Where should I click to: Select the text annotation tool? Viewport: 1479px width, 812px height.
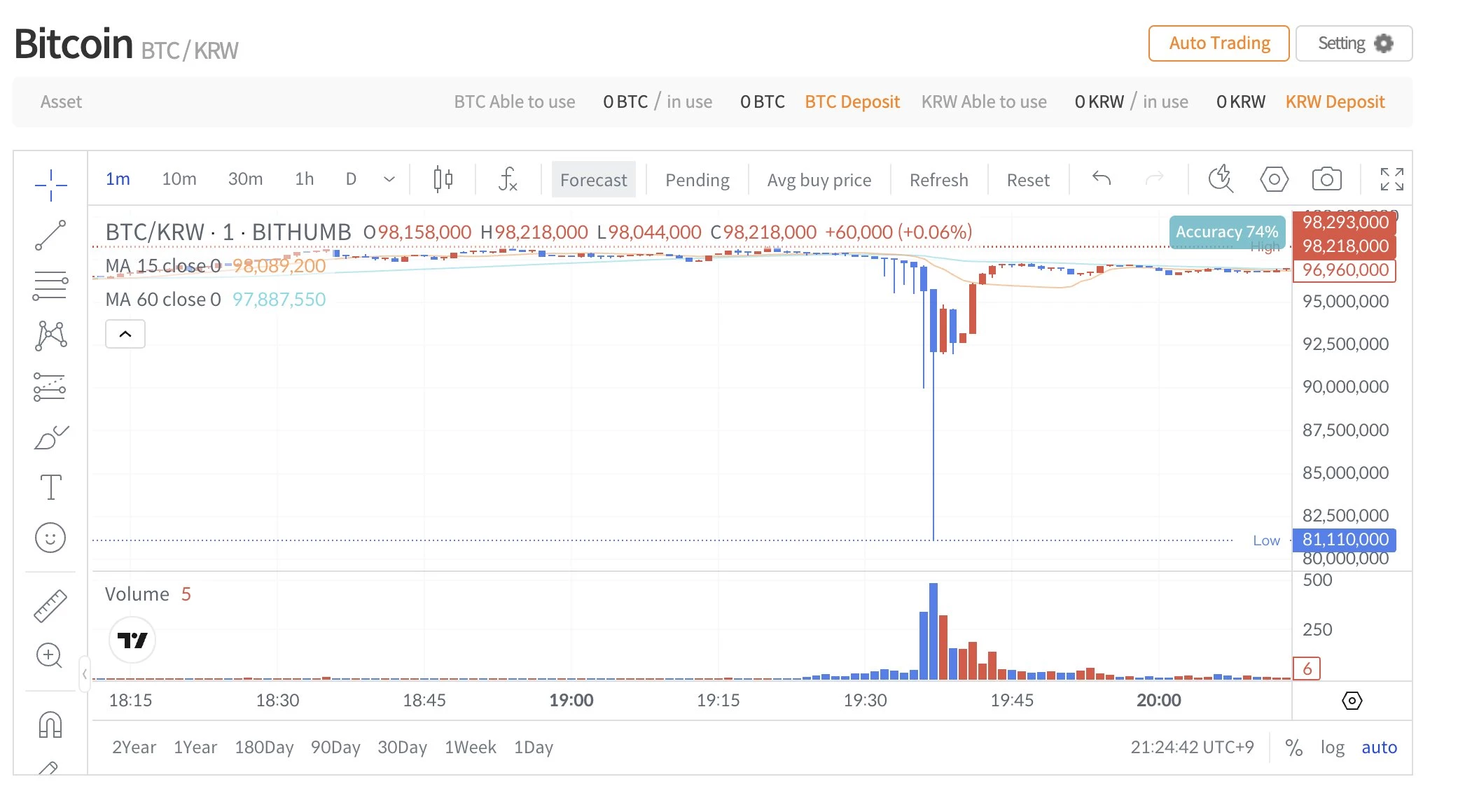tap(50, 486)
